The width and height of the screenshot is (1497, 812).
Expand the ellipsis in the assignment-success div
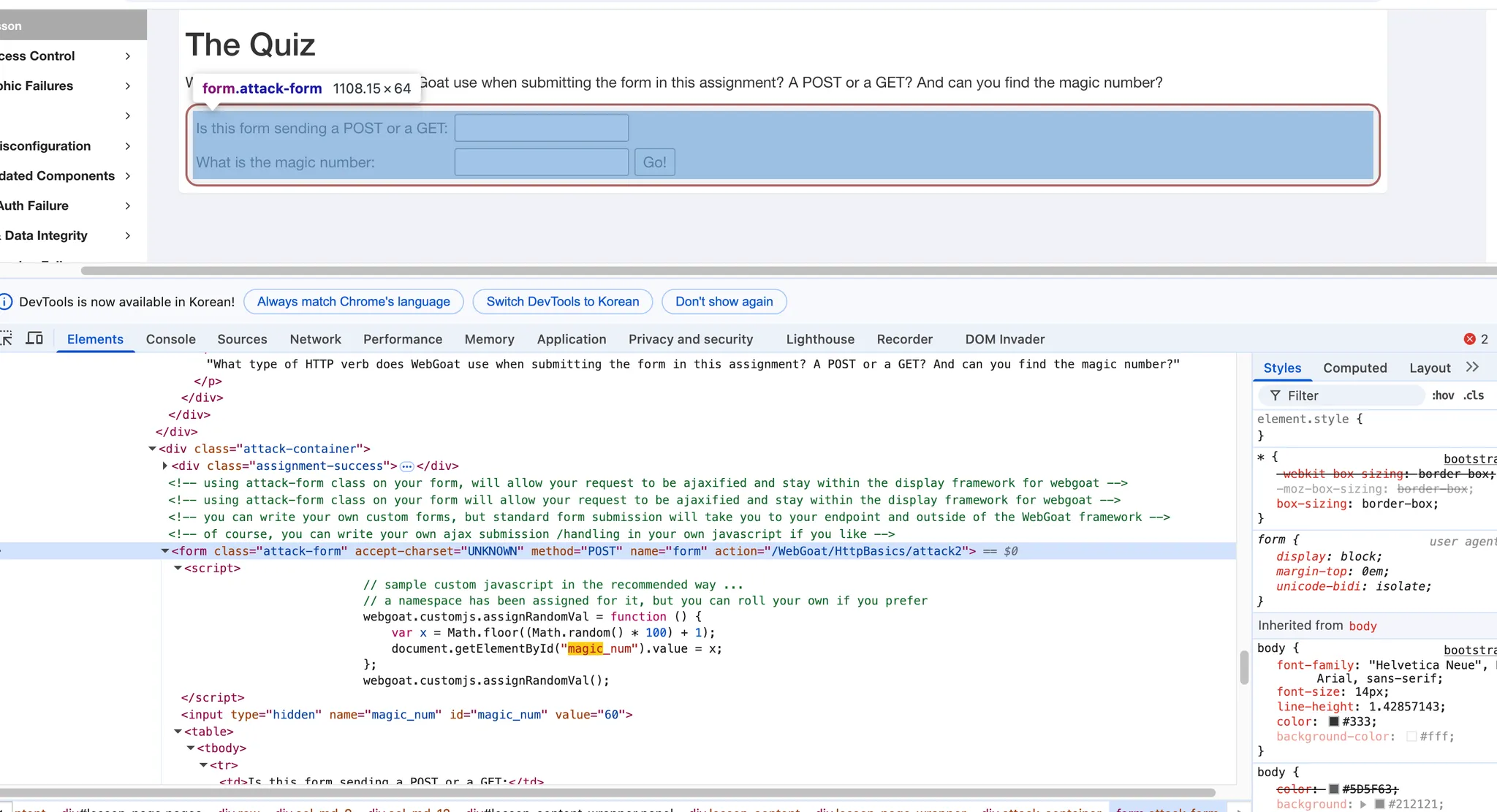[x=407, y=466]
